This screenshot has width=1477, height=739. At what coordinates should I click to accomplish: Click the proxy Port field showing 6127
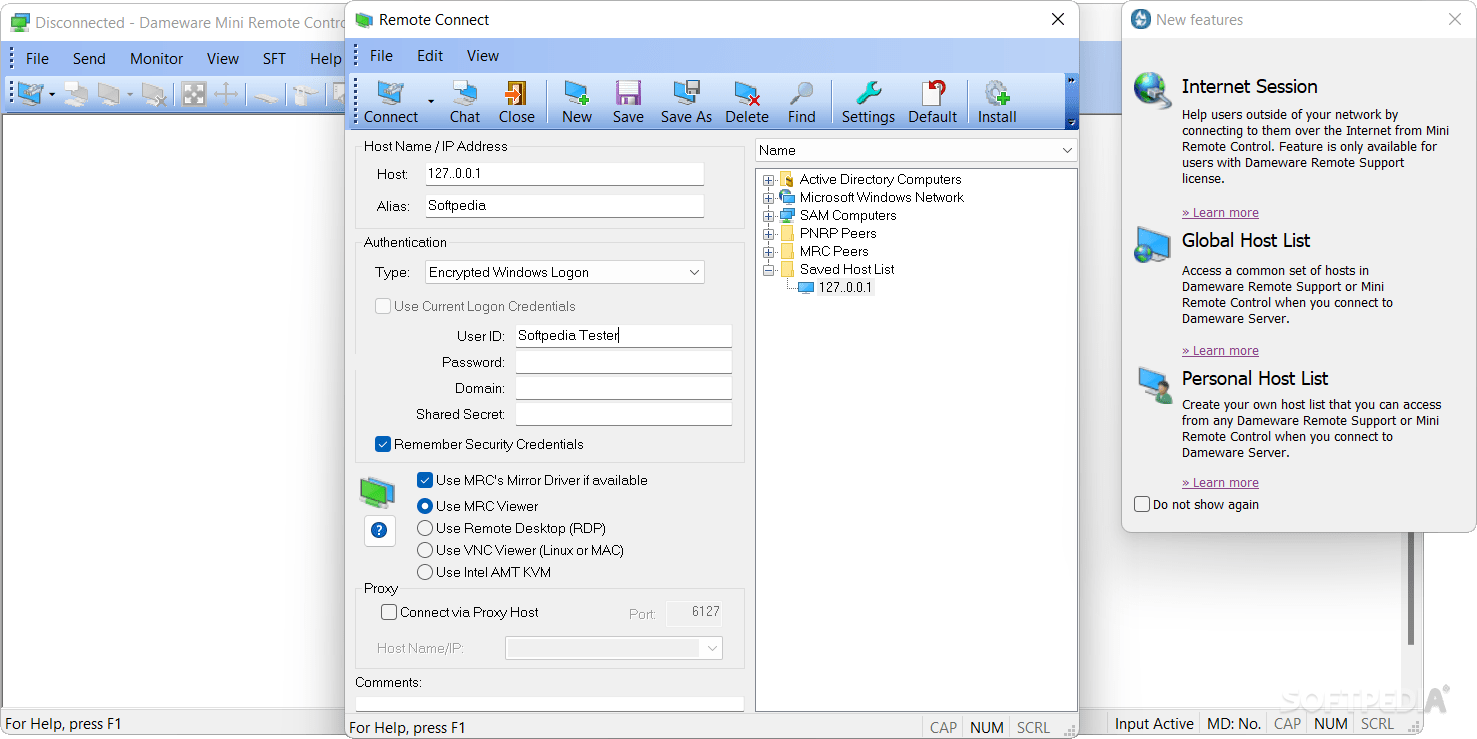point(693,612)
